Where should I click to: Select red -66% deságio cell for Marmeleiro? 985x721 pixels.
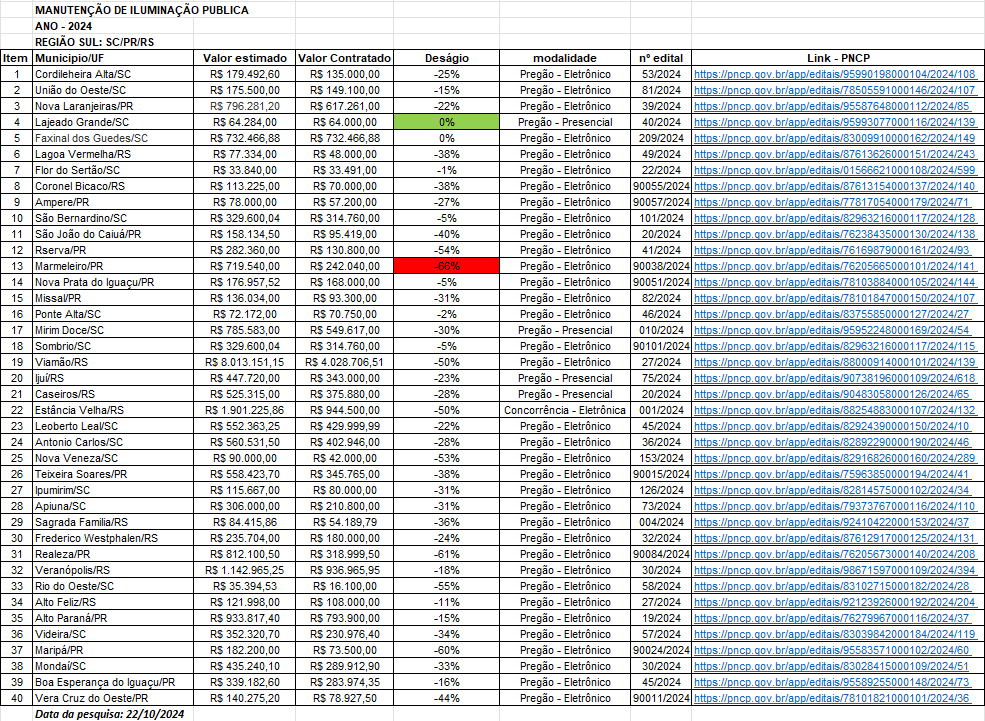tap(447, 266)
